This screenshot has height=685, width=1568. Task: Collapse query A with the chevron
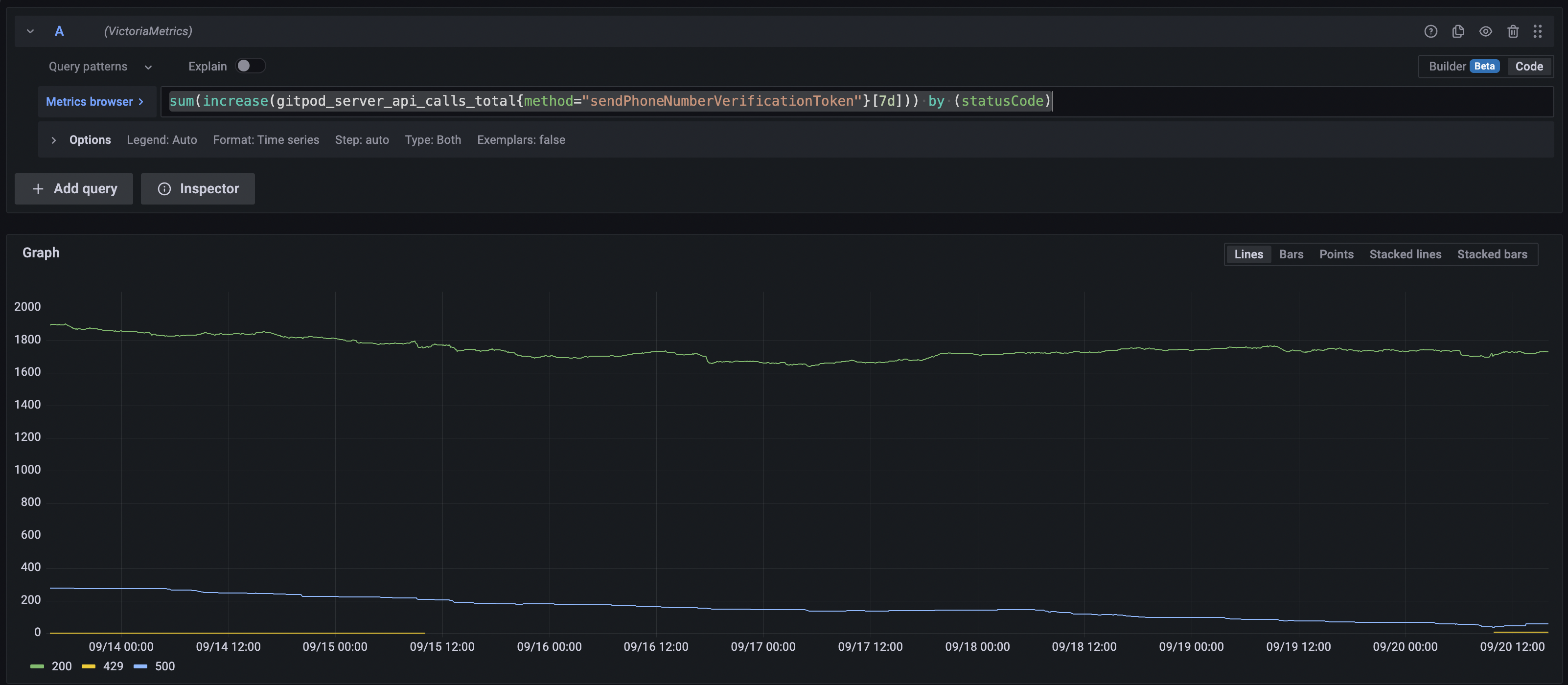click(30, 31)
